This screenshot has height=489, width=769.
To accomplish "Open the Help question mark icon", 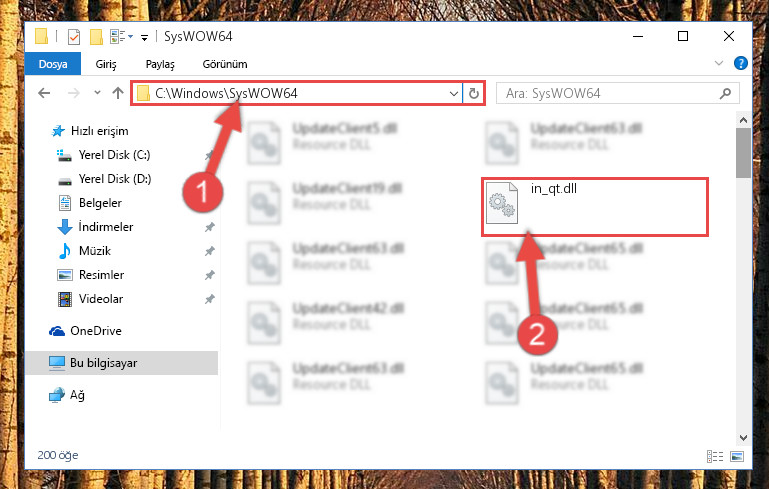I will coord(741,63).
